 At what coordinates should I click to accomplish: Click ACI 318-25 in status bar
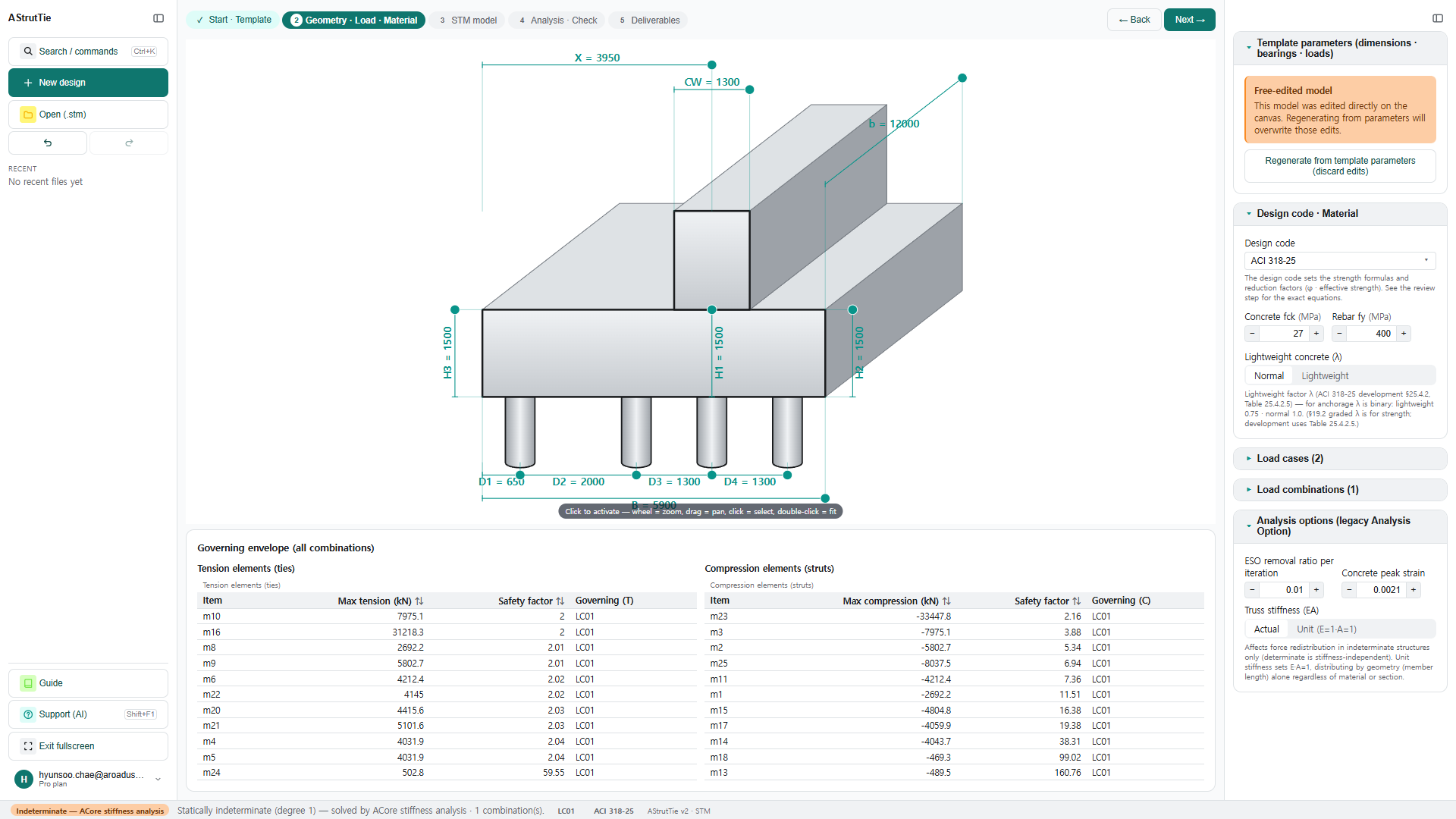[x=613, y=811]
